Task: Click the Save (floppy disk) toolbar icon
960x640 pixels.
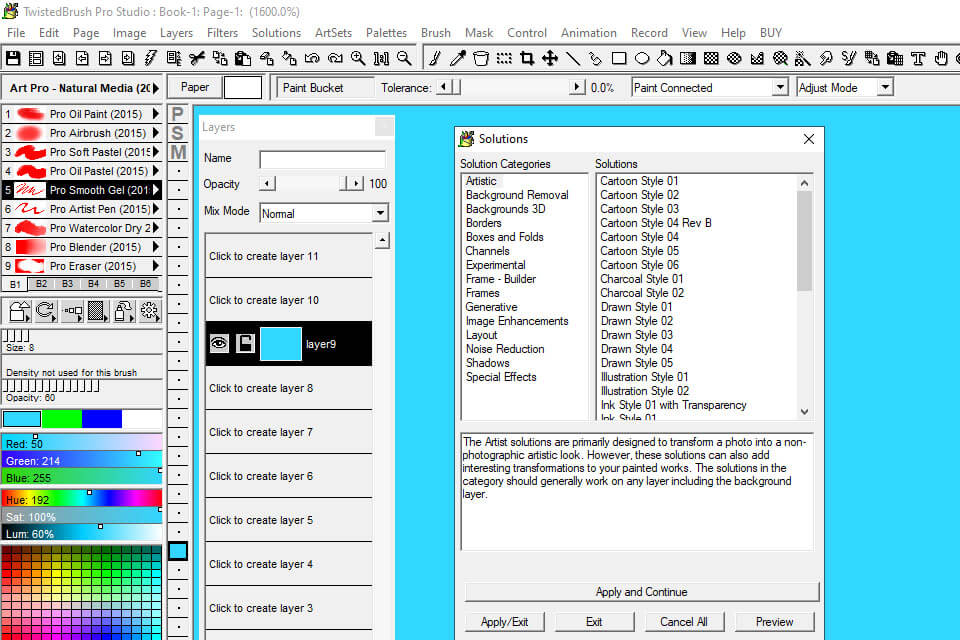Action: coord(13,58)
